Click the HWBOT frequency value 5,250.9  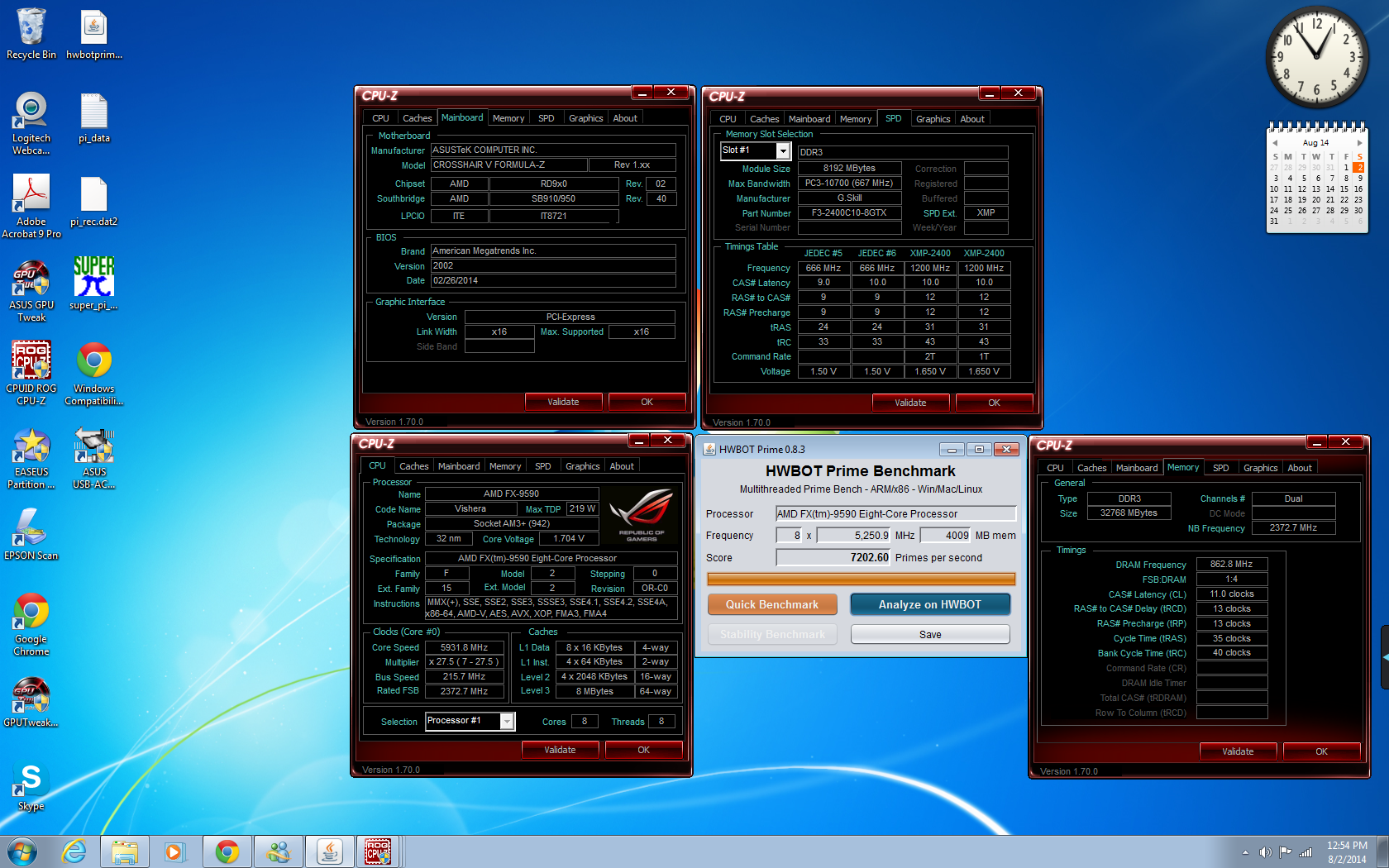click(x=854, y=535)
